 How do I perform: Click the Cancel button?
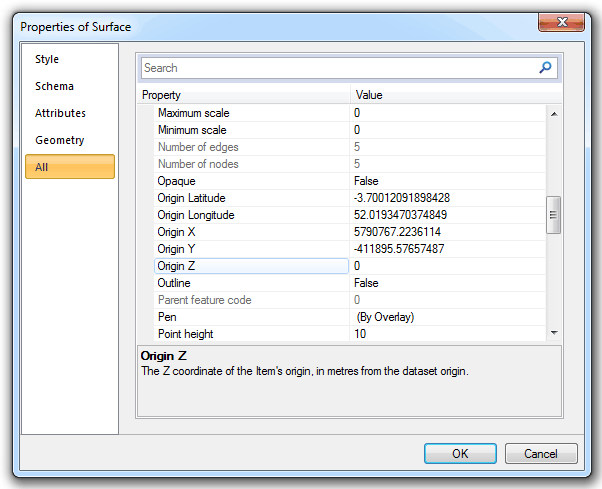point(541,454)
